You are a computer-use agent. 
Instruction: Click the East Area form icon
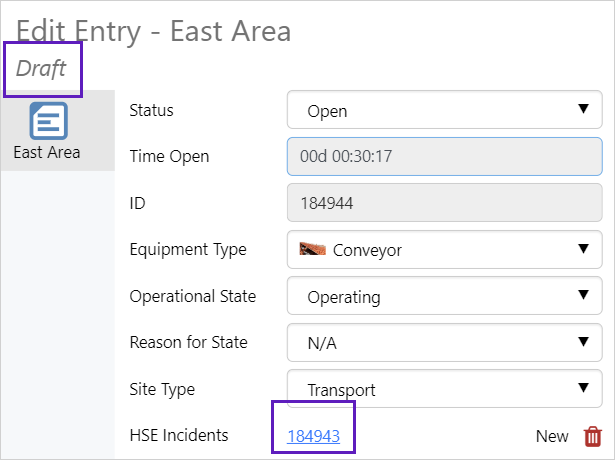(x=47, y=120)
